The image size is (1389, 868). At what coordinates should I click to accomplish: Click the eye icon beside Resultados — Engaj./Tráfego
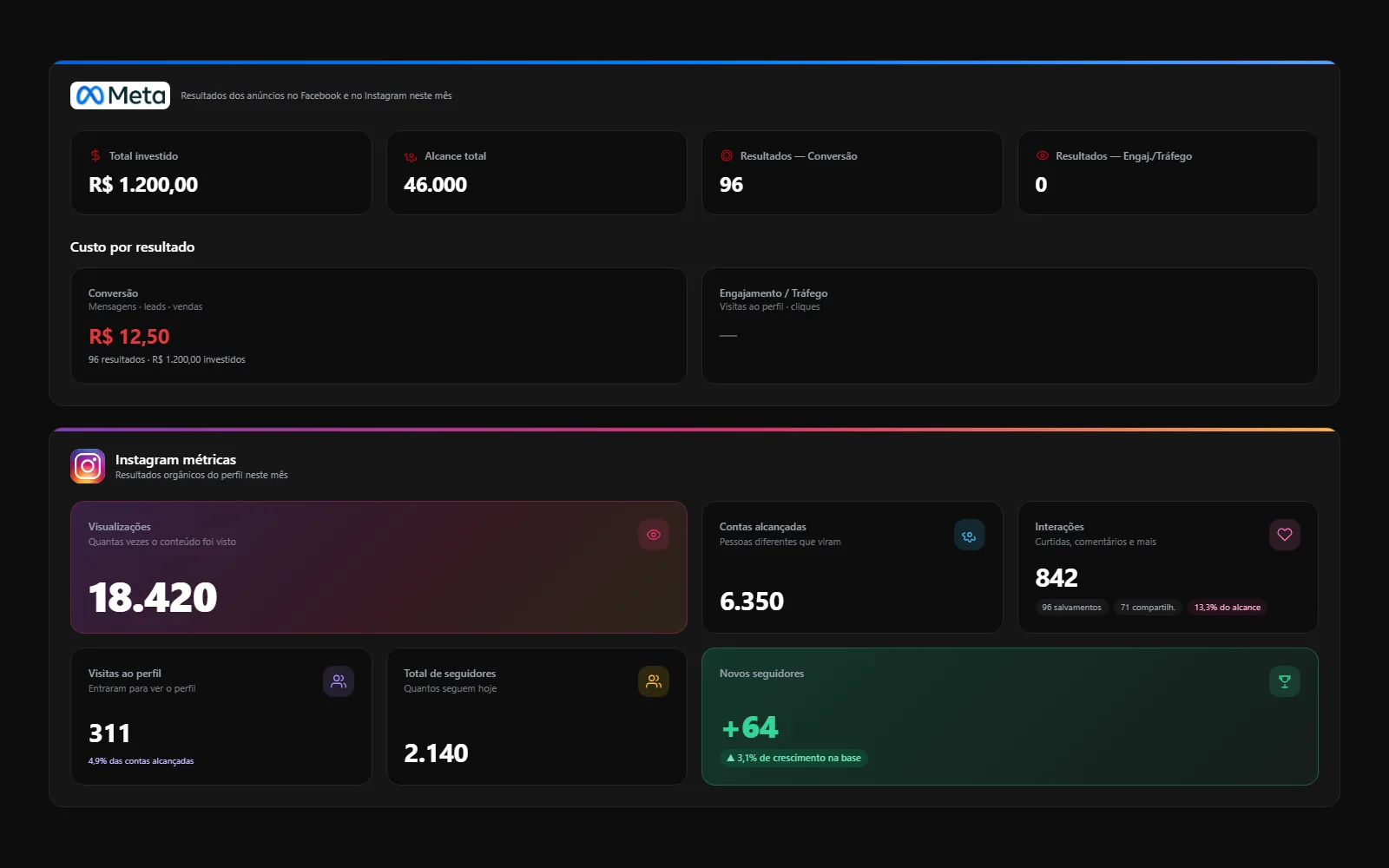click(x=1042, y=156)
